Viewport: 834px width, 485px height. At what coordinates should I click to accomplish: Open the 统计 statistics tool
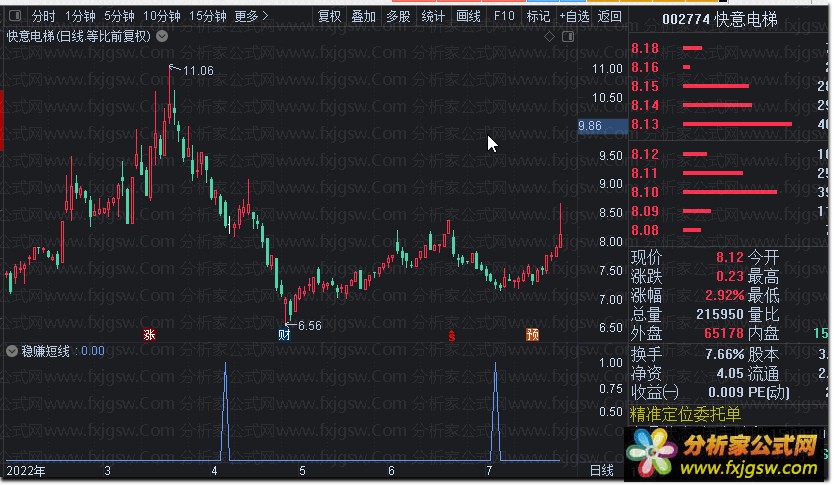pos(433,16)
